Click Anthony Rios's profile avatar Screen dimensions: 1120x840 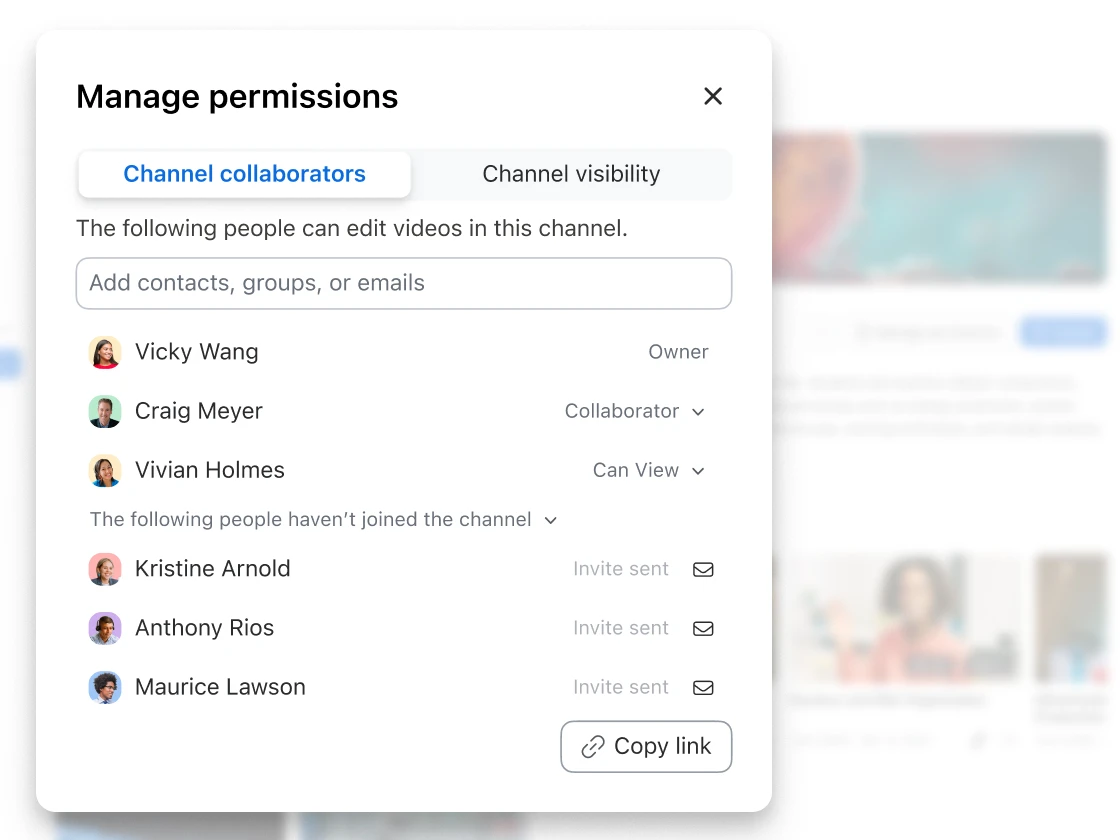click(105, 628)
